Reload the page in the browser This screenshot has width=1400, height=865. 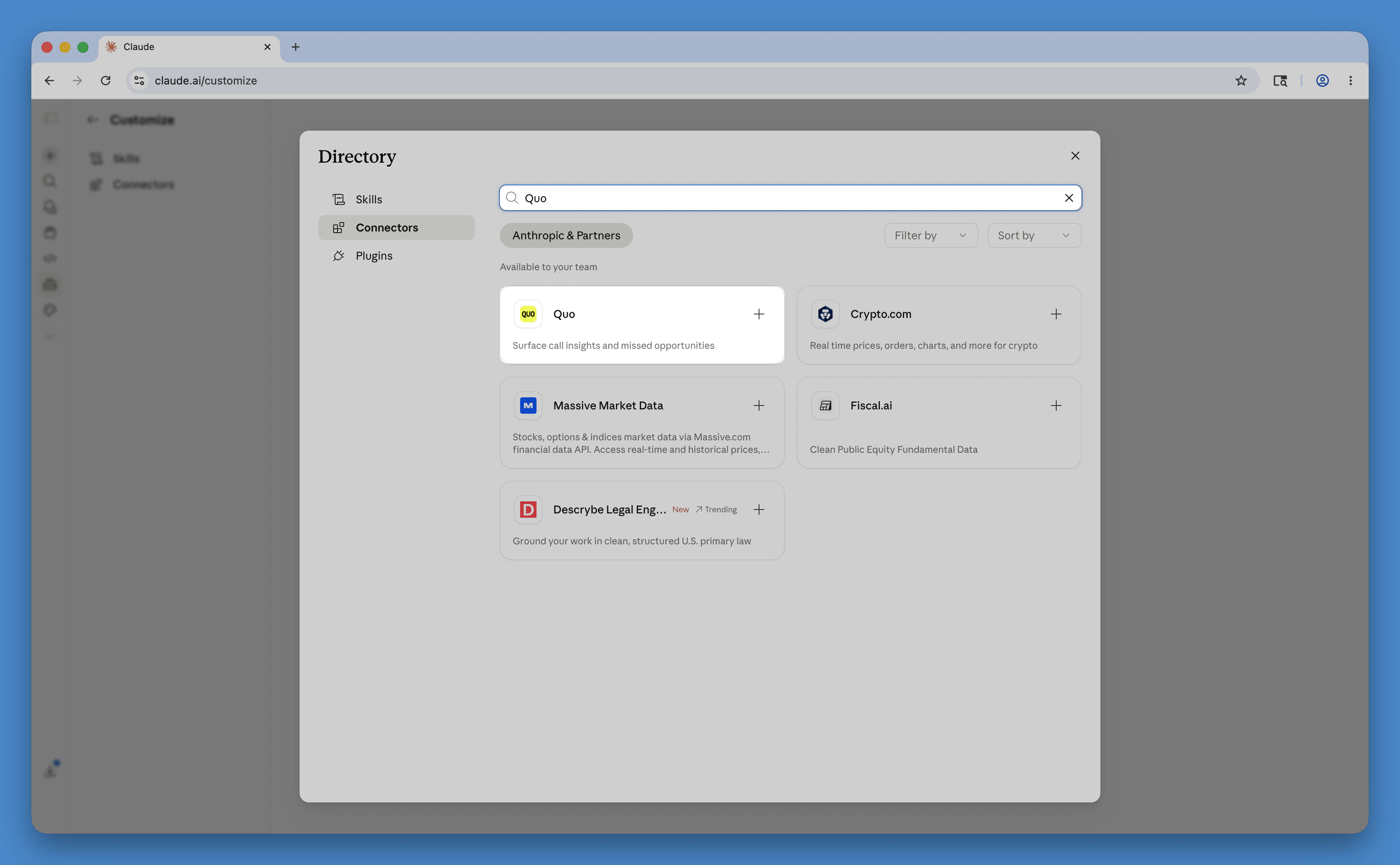(x=106, y=81)
